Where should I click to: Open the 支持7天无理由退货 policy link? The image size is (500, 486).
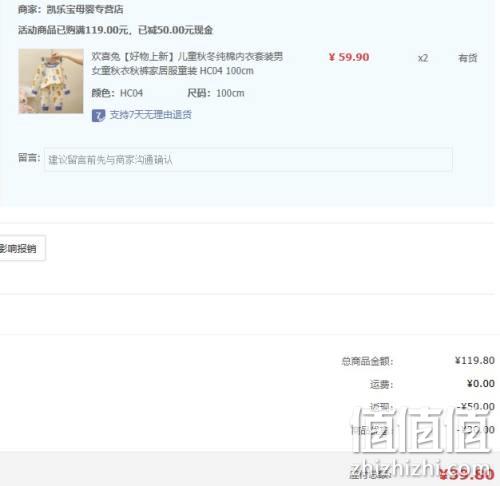coord(150,115)
